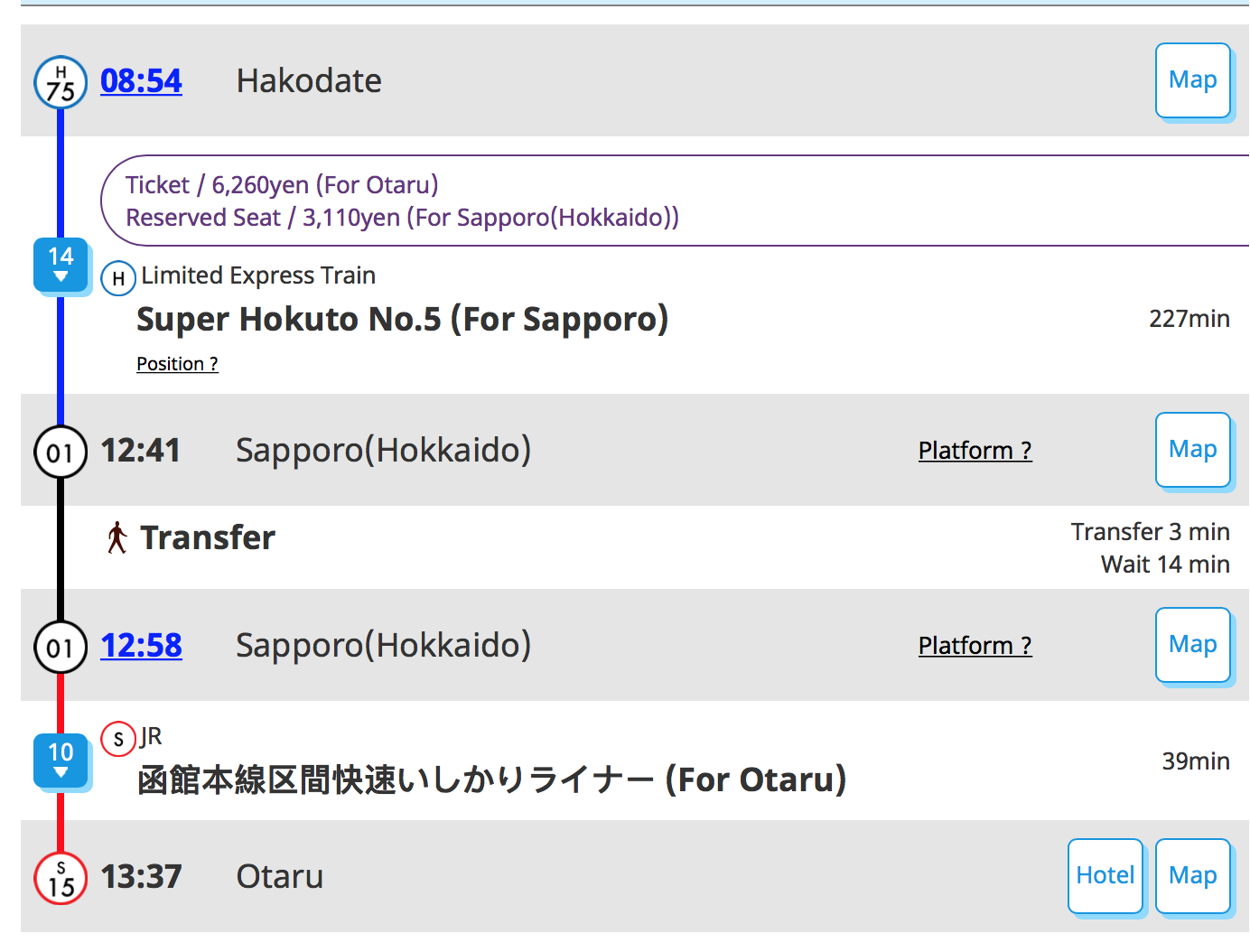Open the 12:58 departure time link

pos(141,646)
